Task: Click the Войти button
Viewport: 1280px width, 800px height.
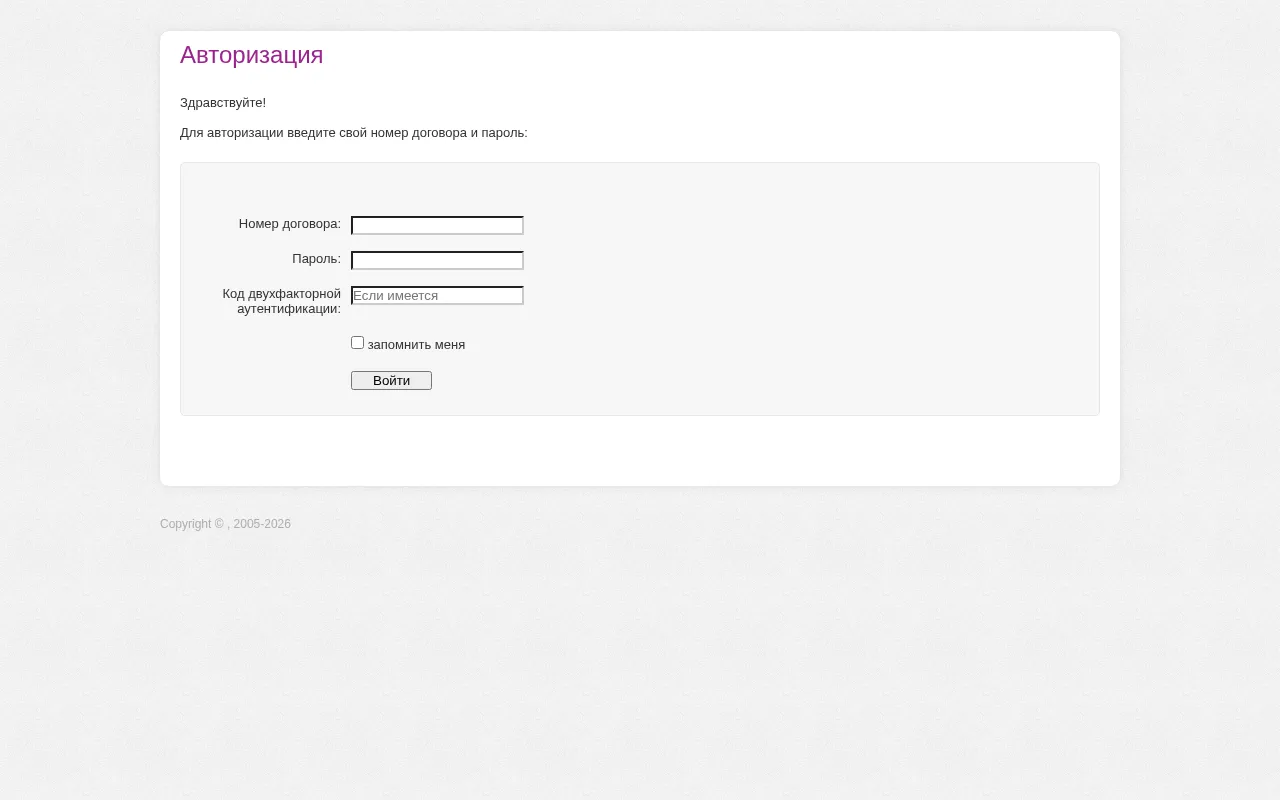Action: (391, 380)
